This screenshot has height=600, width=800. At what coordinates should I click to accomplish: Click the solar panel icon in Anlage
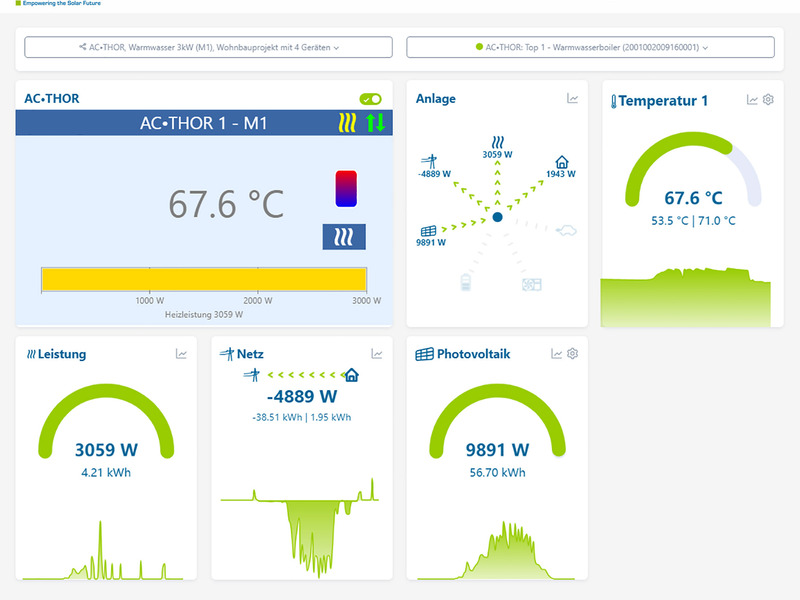pyautogui.click(x=428, y=231)
